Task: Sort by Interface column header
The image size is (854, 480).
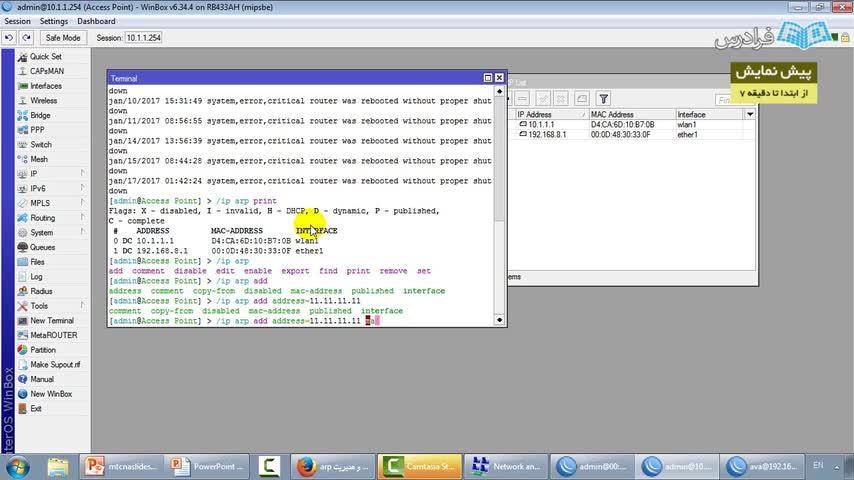Action: (x=709, y=114)
